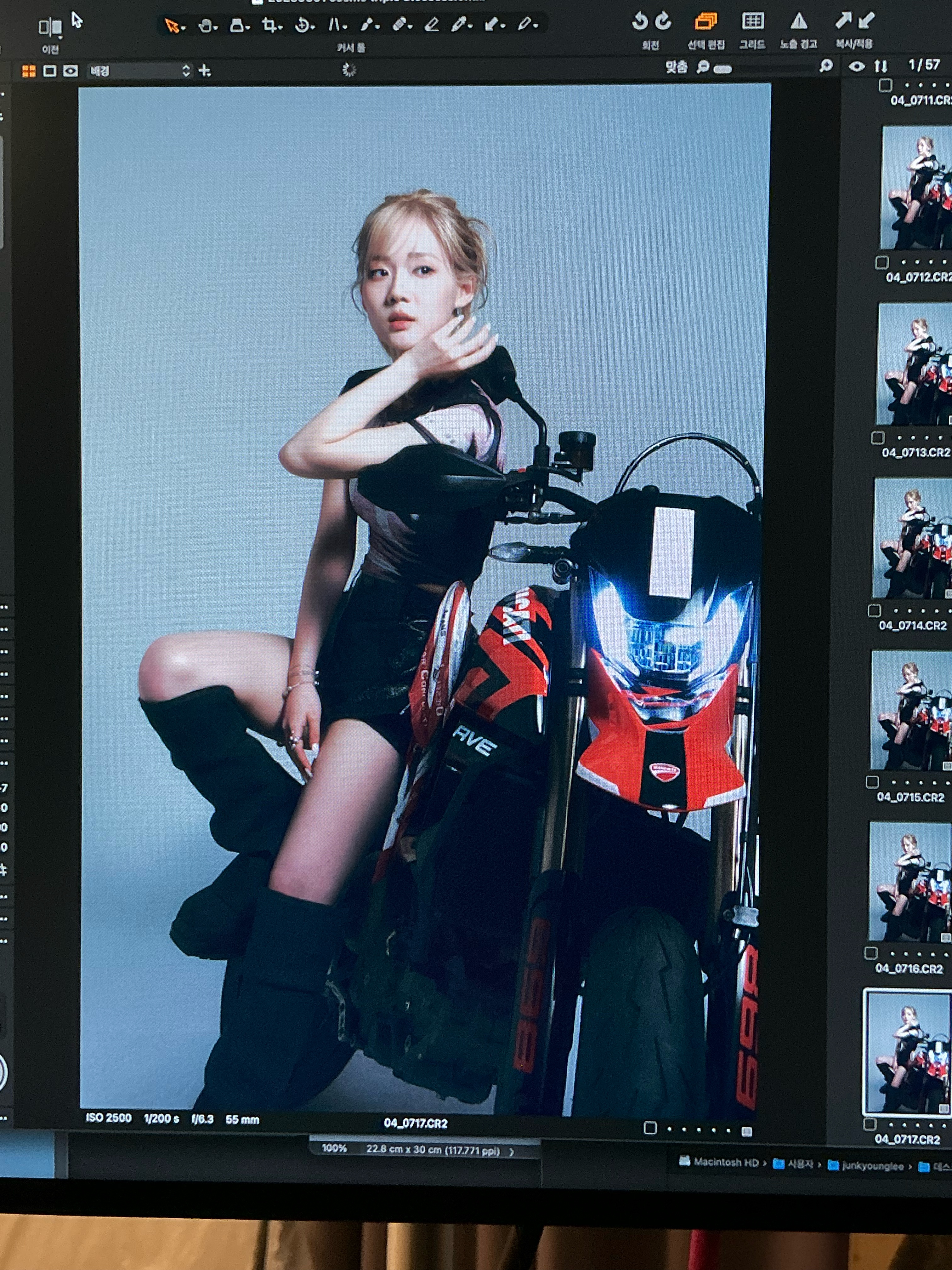Click the zoom-in magnifier at slider end
Viewport: 952px width, 1270px height.
pyautogui.click(x=826, y=66)
